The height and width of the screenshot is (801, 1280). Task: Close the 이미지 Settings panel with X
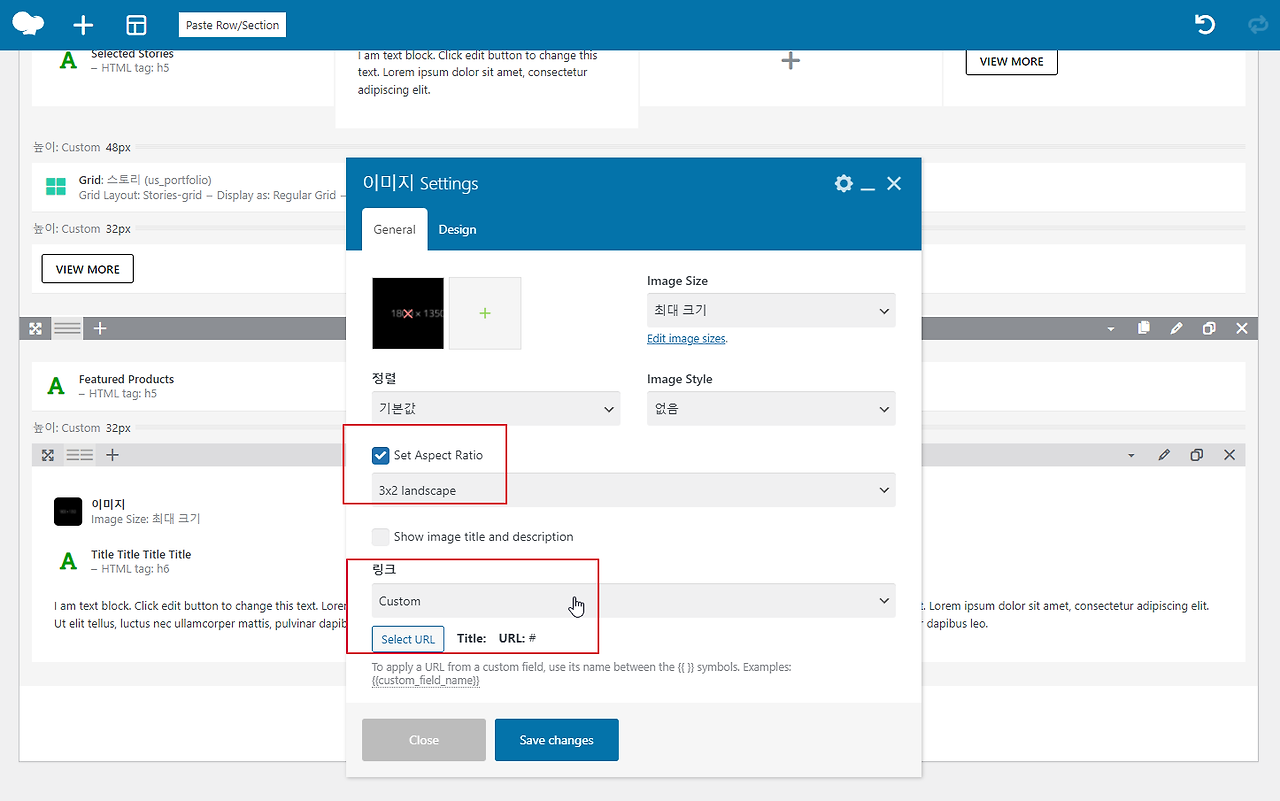(894, 183)
